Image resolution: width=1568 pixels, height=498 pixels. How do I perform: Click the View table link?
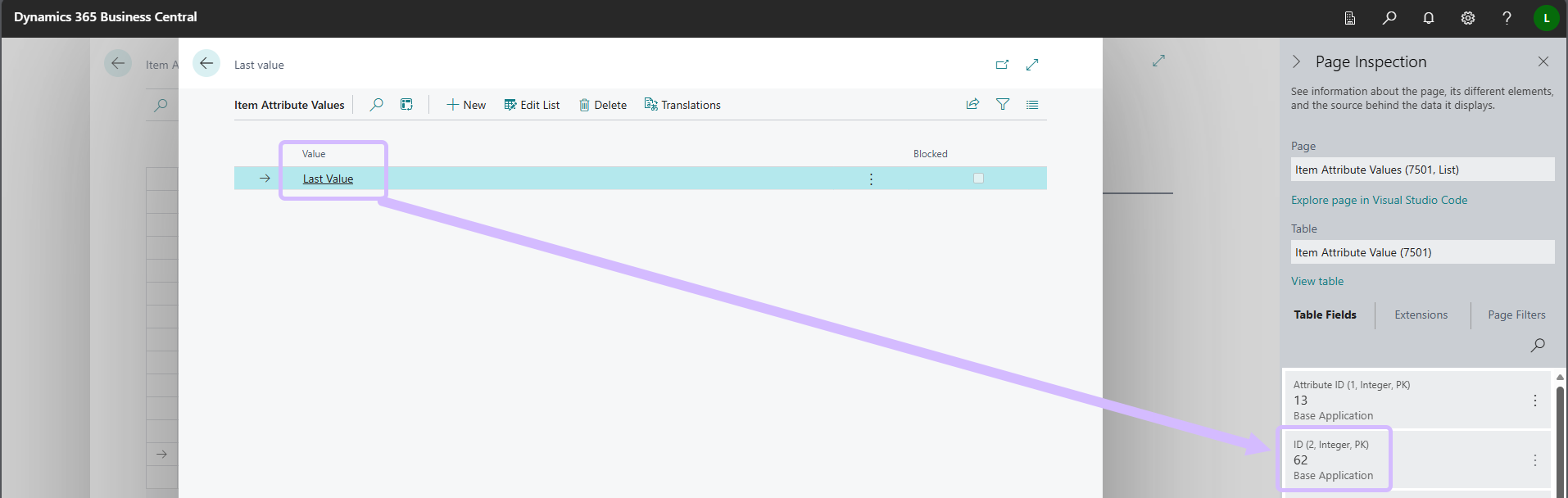1317,282
